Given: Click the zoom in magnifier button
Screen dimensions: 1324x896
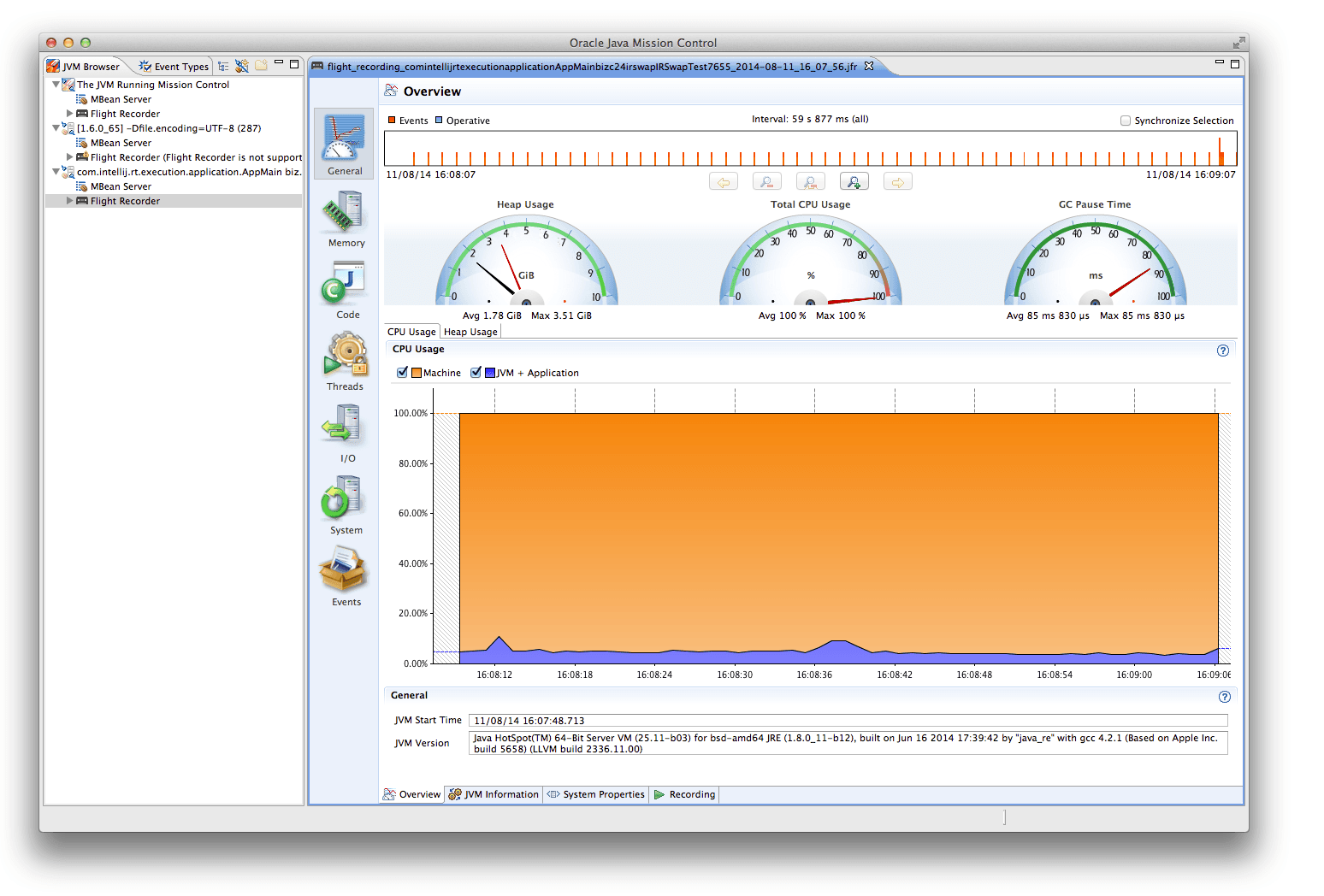Looking at the screenshot, I should pos(854,181).
